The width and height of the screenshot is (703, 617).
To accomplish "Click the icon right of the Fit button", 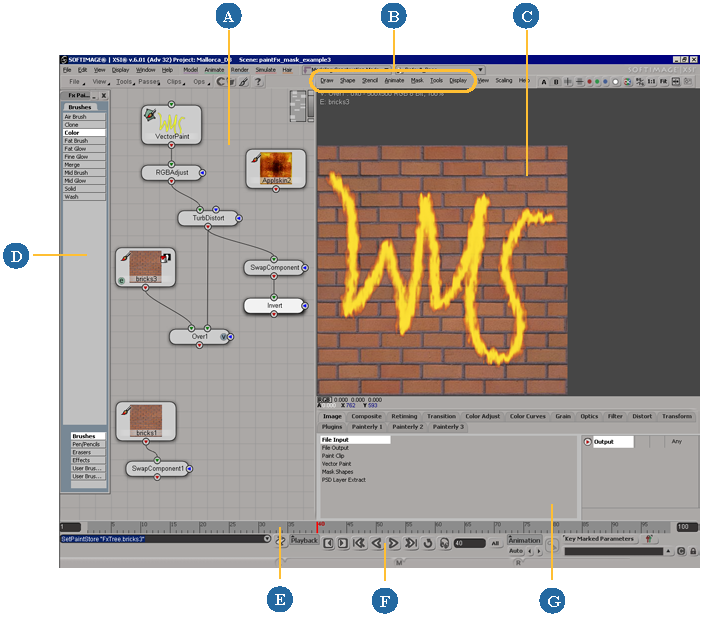I will tap(676, 82).
